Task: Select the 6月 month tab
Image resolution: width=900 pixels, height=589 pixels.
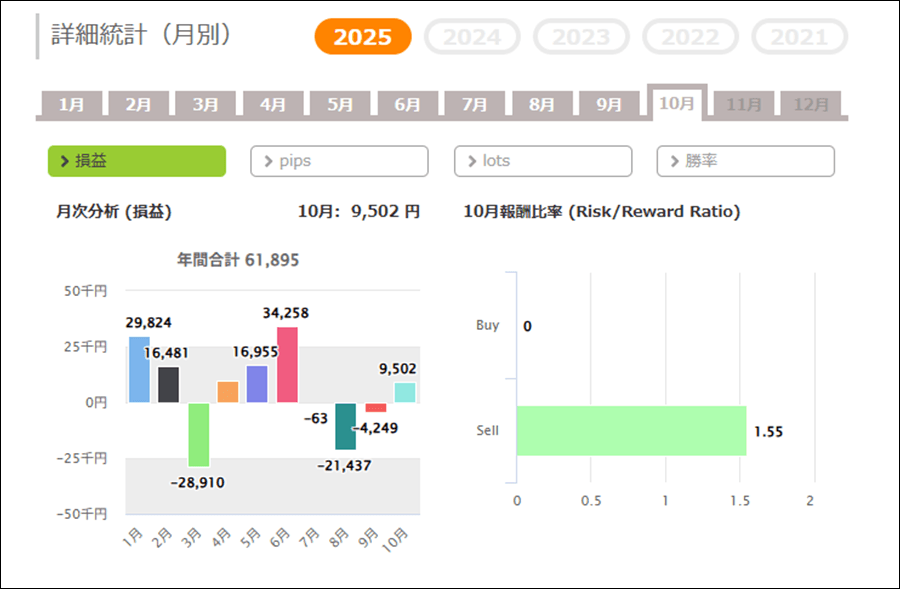Action: coord(407,104)
